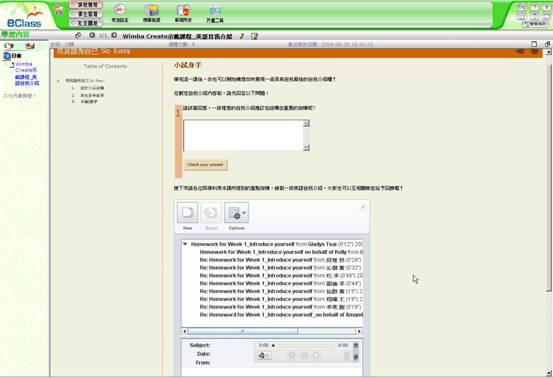The image size is (553, 378).
Task: Click the Check your answer button
Action: coord(206,165)
